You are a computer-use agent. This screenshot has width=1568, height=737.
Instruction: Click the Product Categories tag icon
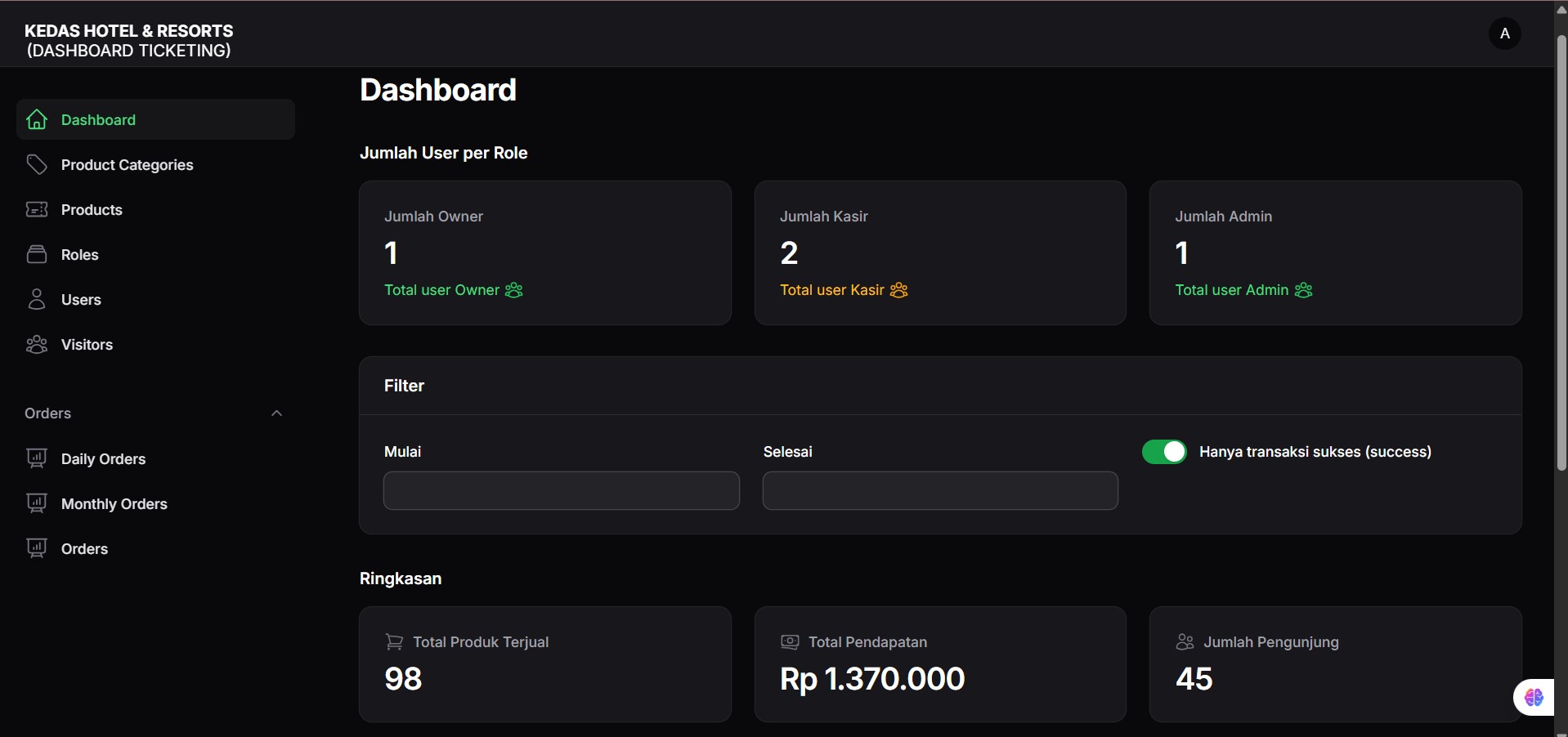[37, 164]
